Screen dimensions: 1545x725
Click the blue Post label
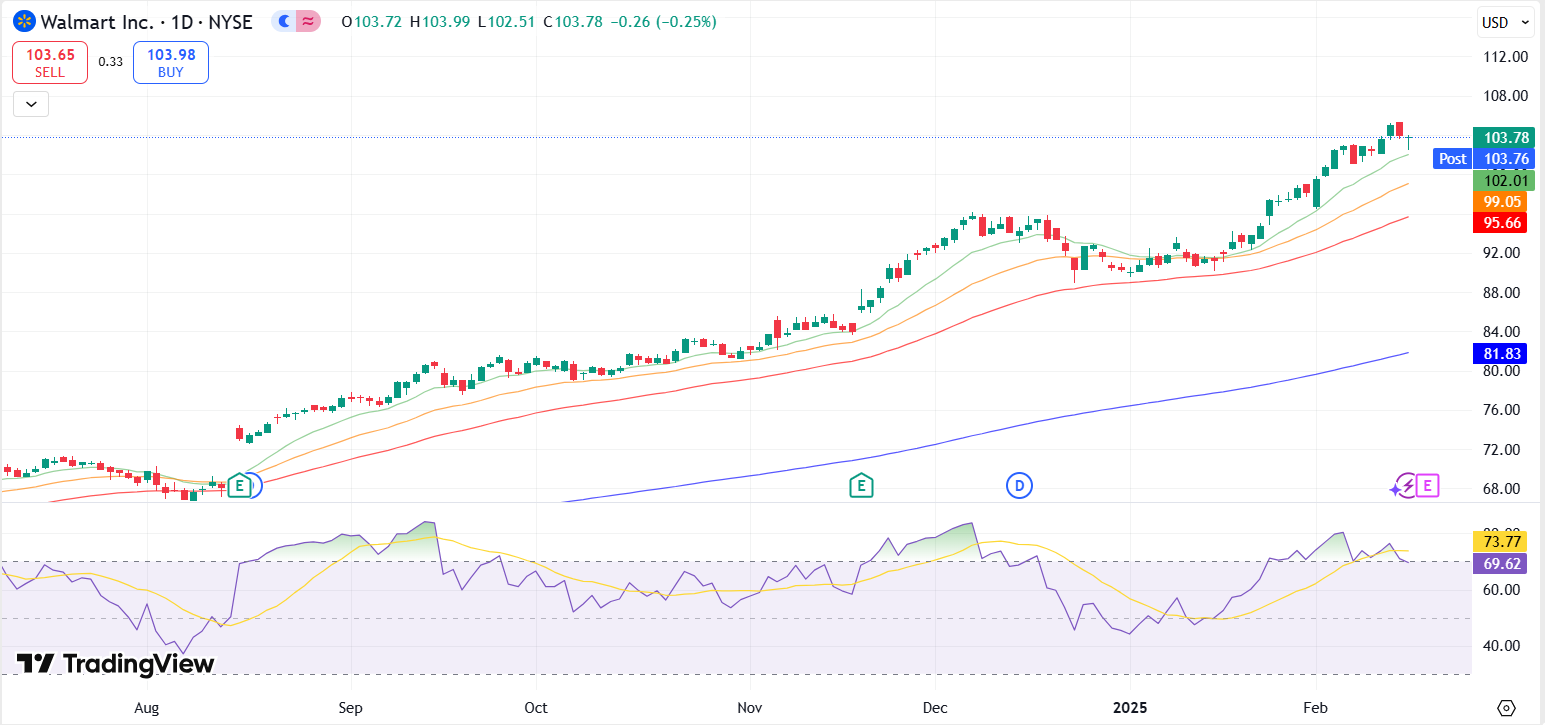[1452, 158]
